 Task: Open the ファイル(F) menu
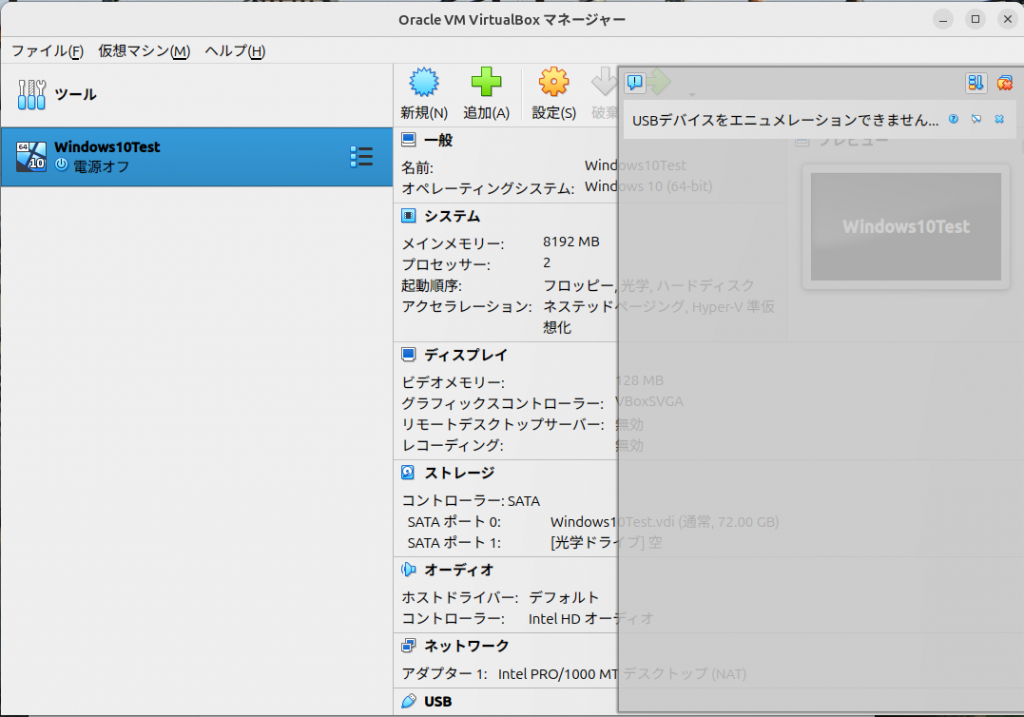(47, 51)
